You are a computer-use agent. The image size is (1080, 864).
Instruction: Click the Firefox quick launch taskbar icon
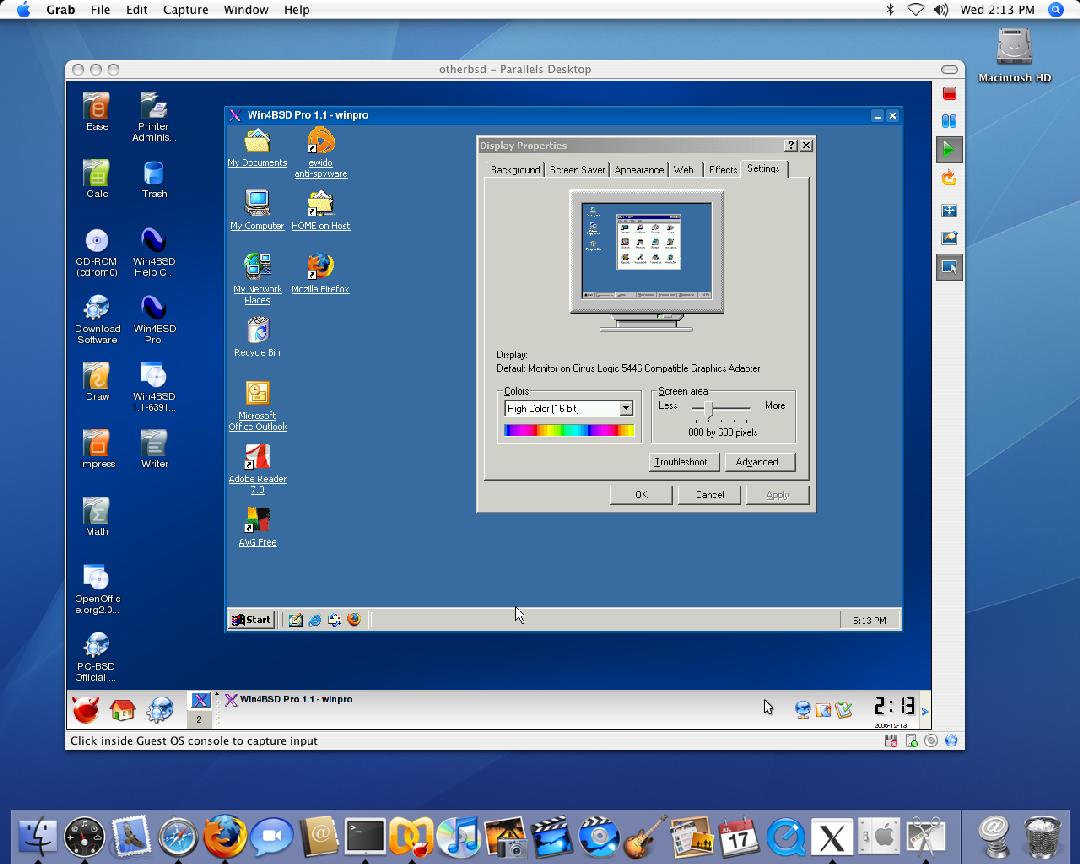pyautogui.click(x=354, y=619)
